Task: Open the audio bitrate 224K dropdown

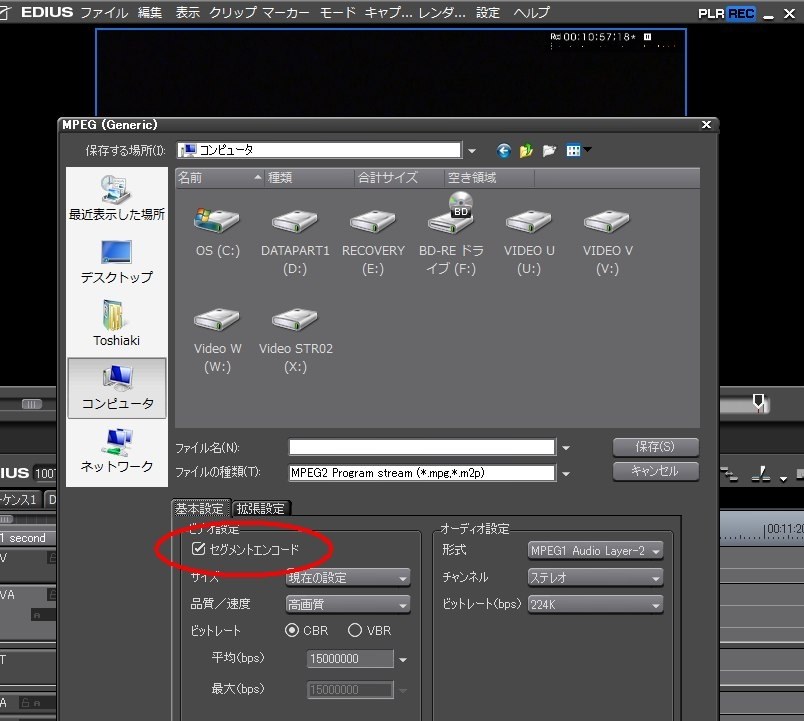Action: coord(595,605)
